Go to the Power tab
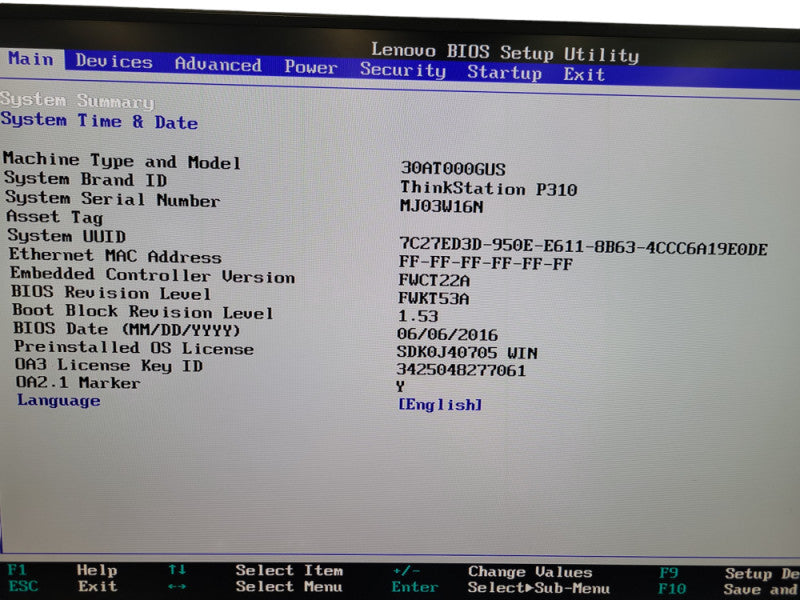 pos(311,67)
